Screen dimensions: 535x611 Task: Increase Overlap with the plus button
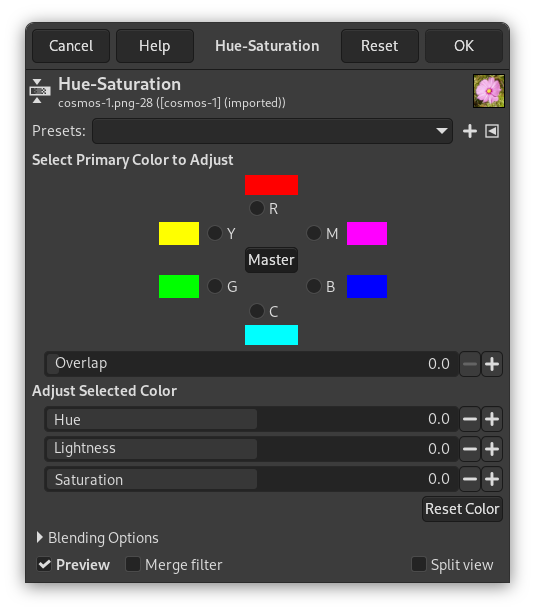[x=492, y=364]
